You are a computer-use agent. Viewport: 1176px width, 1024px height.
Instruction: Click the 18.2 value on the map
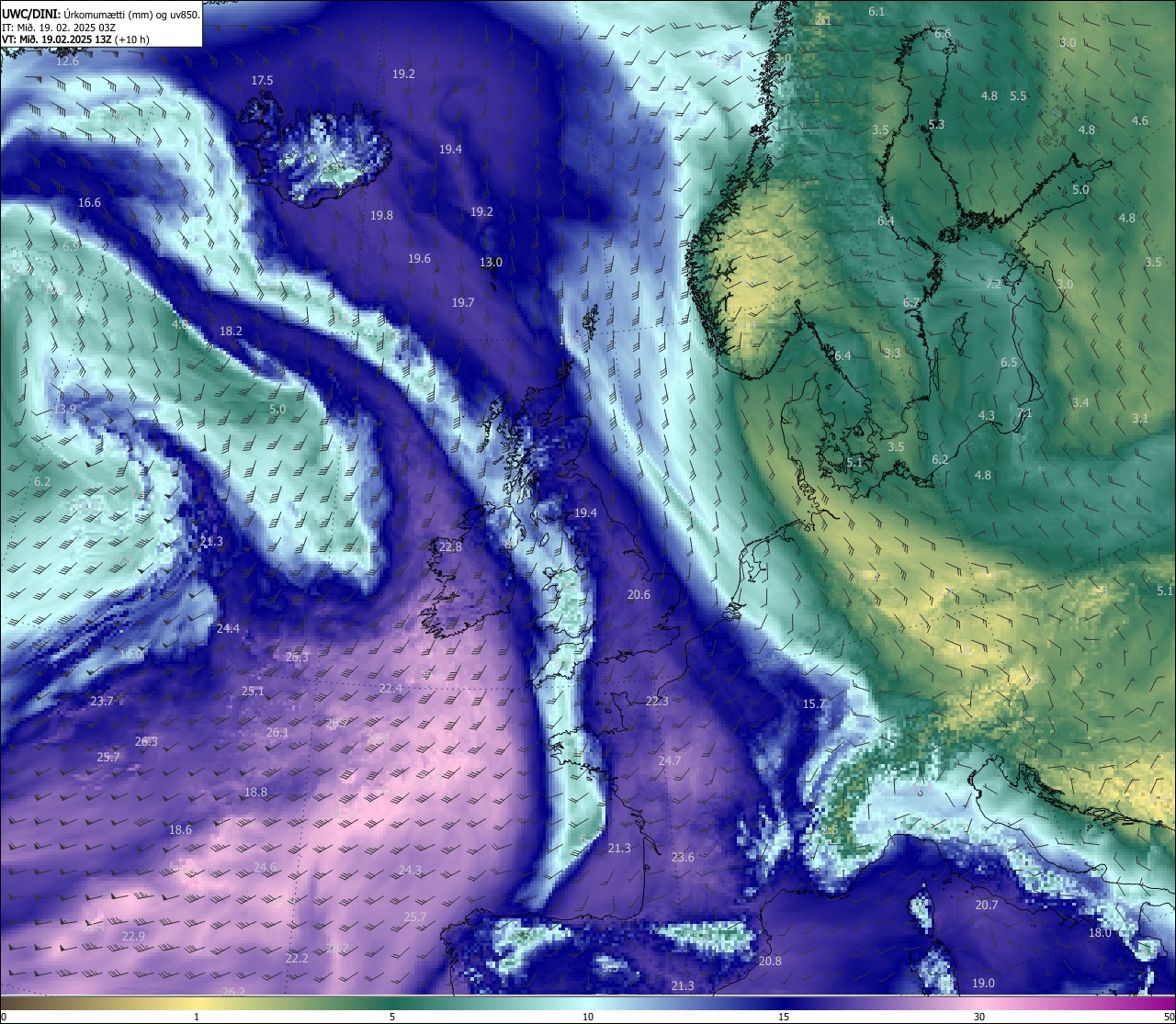pos(231,332)
